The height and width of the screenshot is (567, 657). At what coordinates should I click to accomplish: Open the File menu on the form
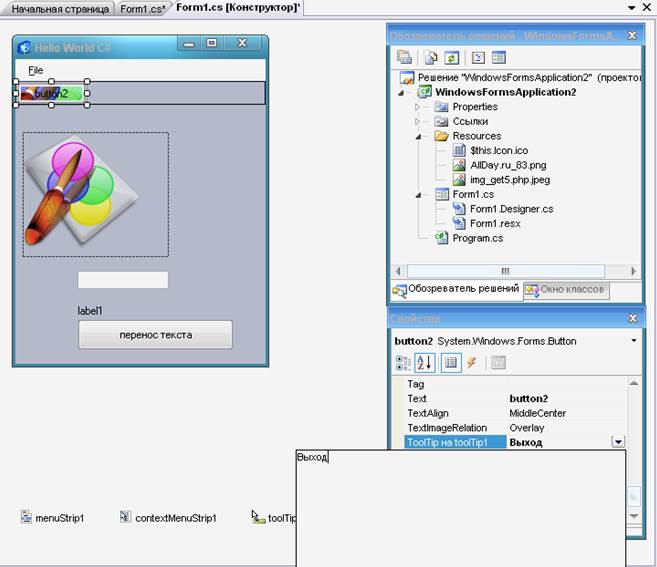pyautogui.click(x=35, y=70)
